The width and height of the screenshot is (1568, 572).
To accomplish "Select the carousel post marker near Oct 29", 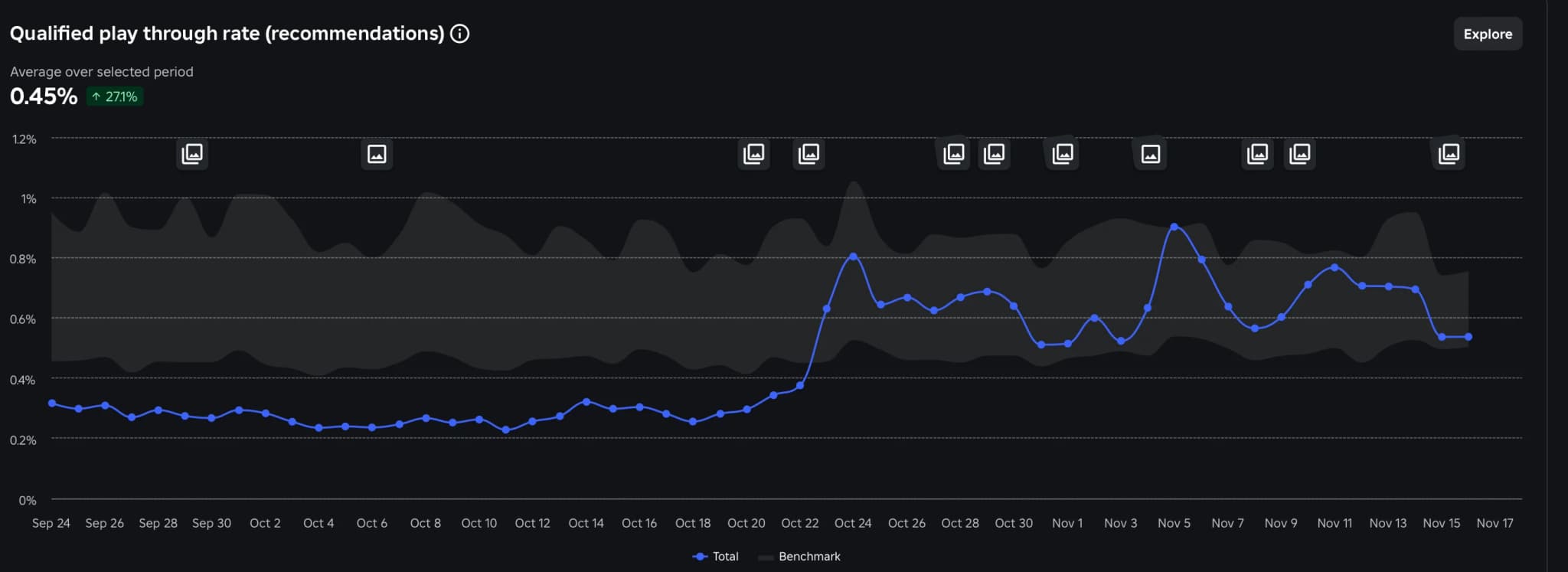I will [x=994, y=154].
